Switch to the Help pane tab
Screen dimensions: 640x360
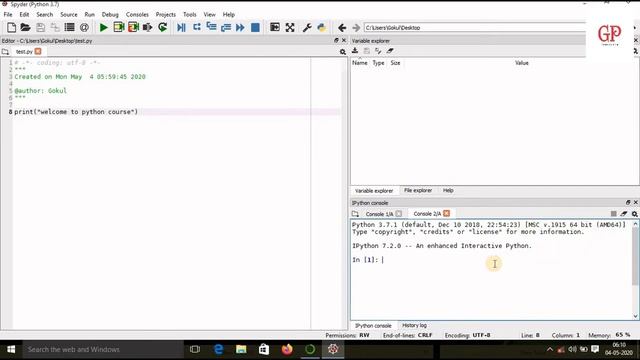pos(448,190)
